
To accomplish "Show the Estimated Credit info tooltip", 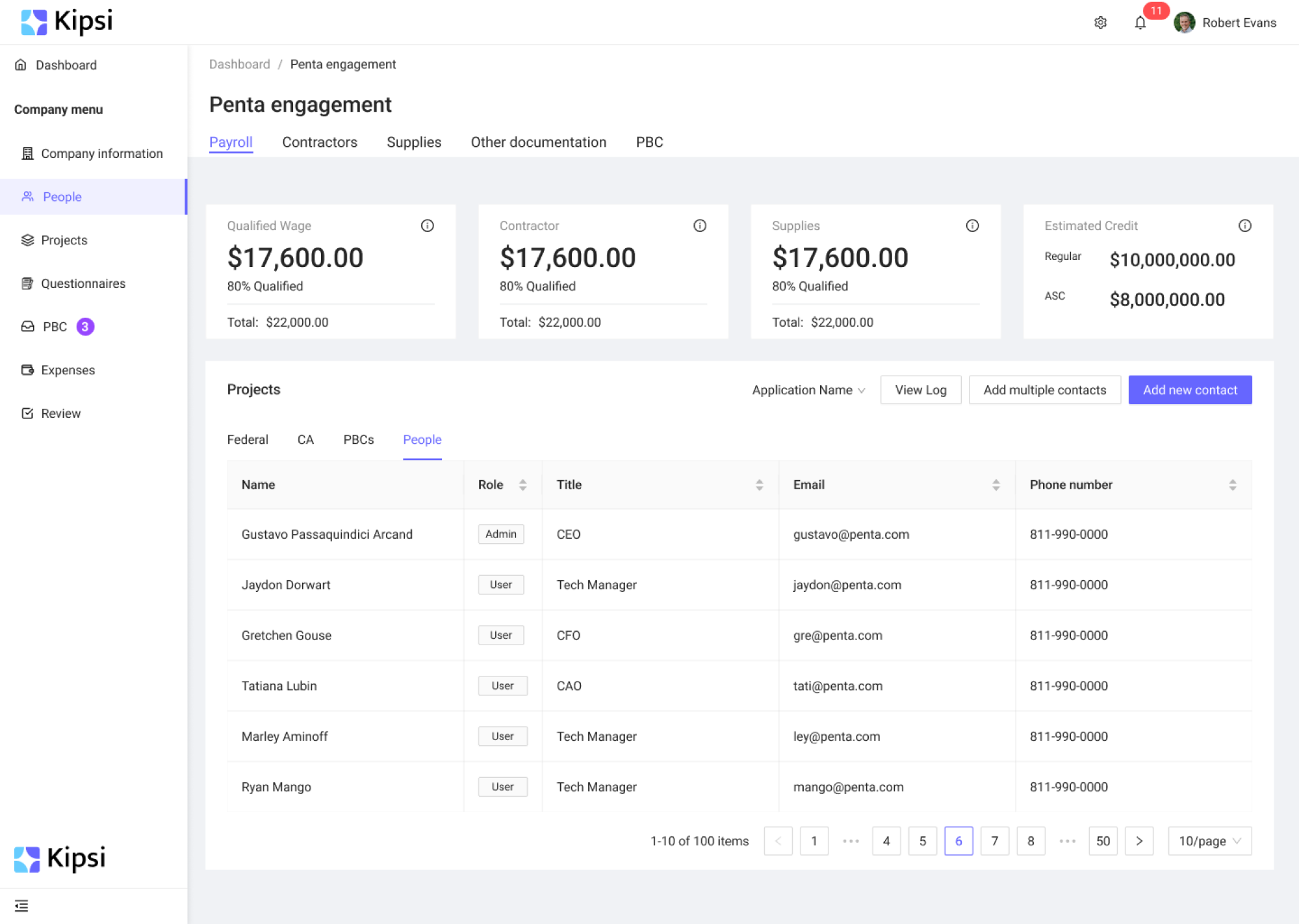I will (1245, 225).
